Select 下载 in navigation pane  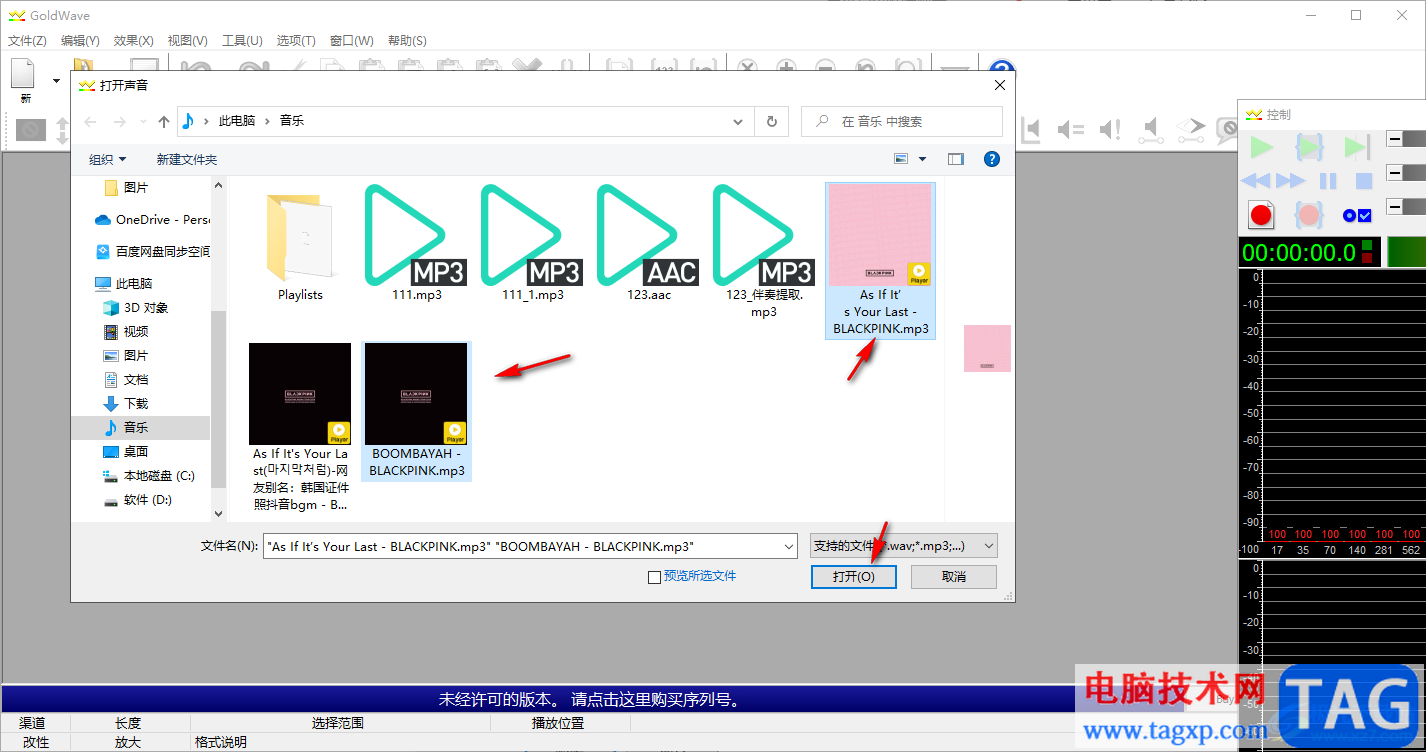[x=136, y=403]
